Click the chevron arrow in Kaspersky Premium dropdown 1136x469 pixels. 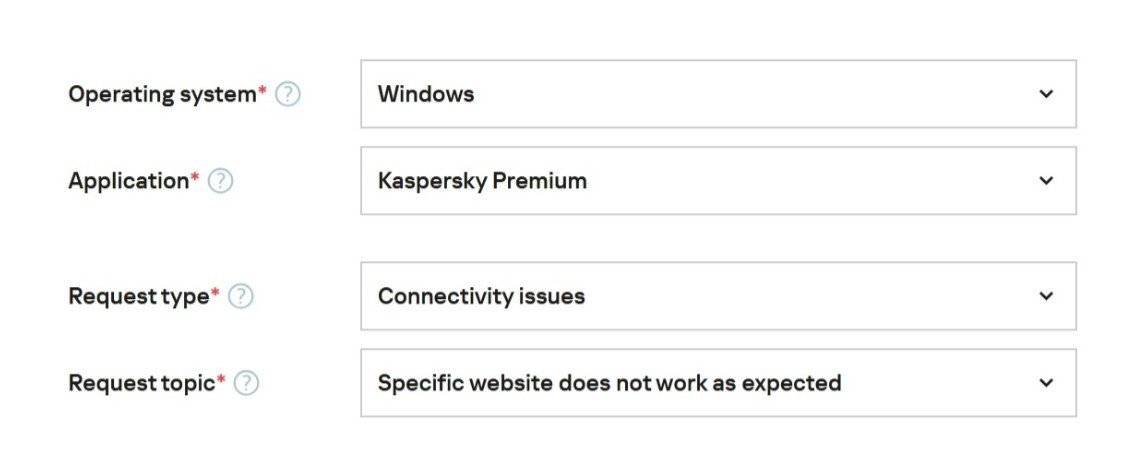coord(1046,181)
